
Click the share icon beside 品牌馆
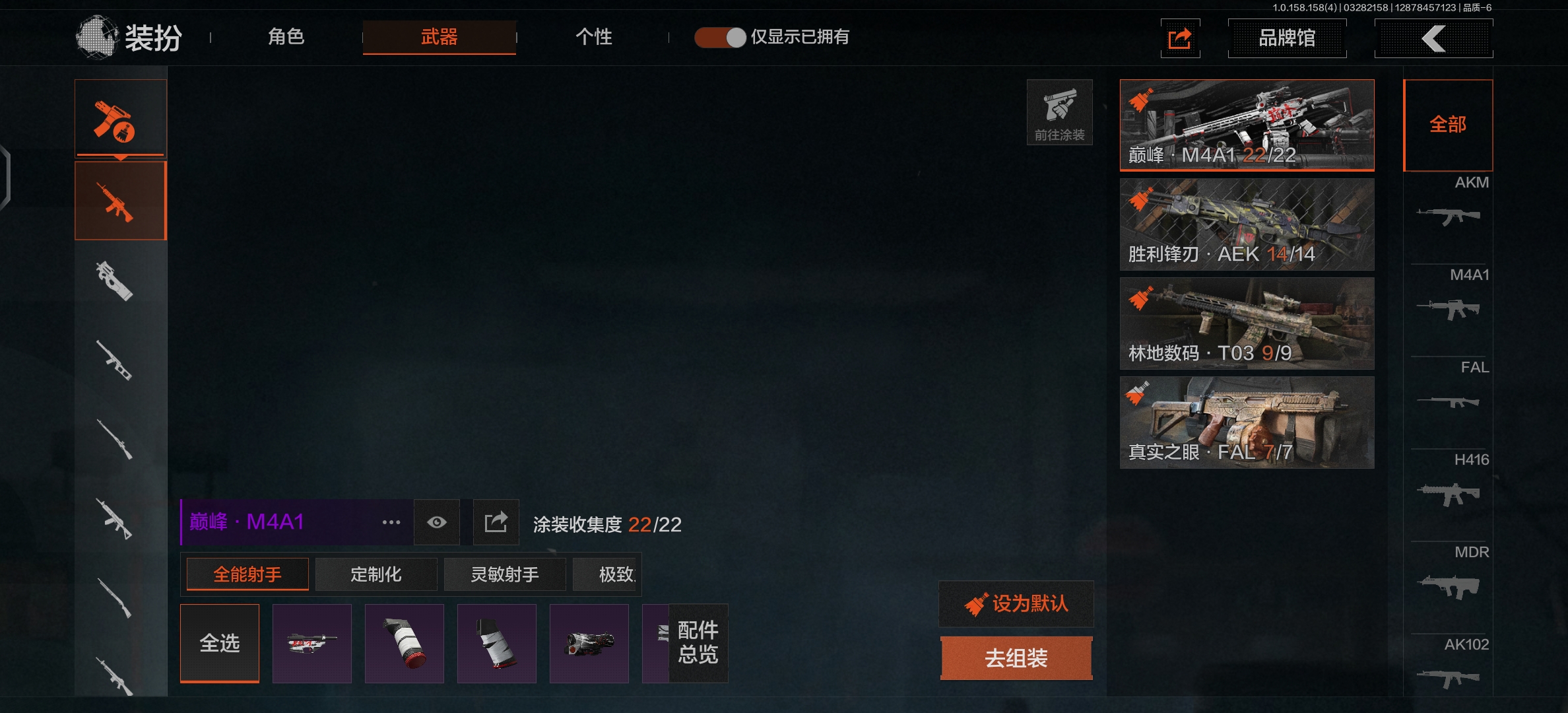click(1180, 38)
